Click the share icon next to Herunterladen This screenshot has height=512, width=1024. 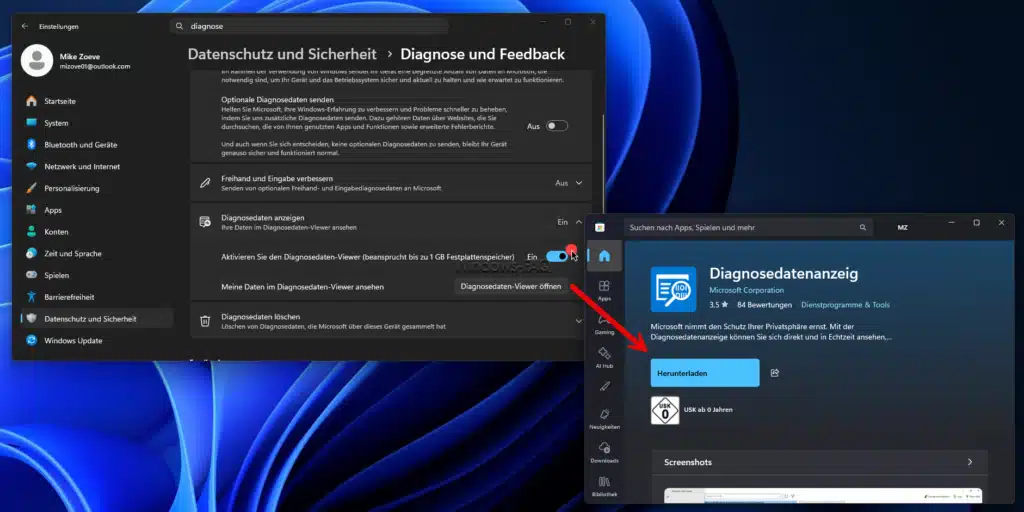775,373
